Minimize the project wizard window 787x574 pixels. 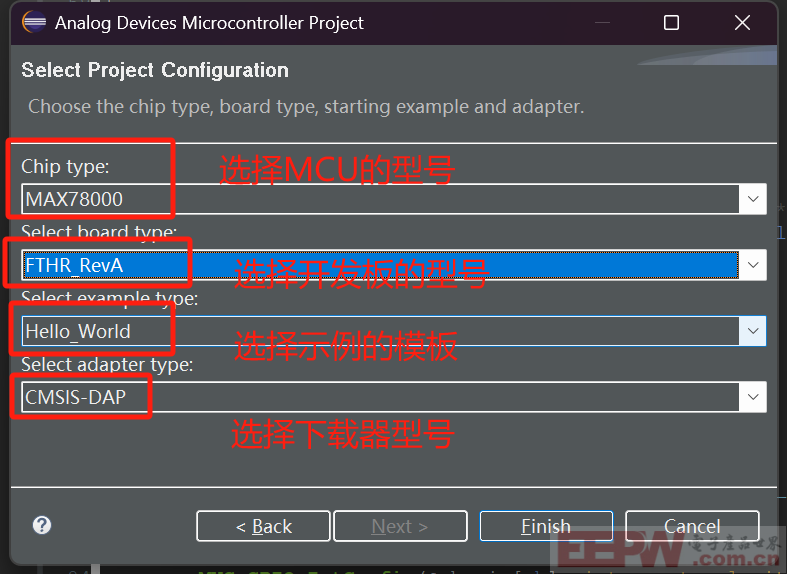602,23
